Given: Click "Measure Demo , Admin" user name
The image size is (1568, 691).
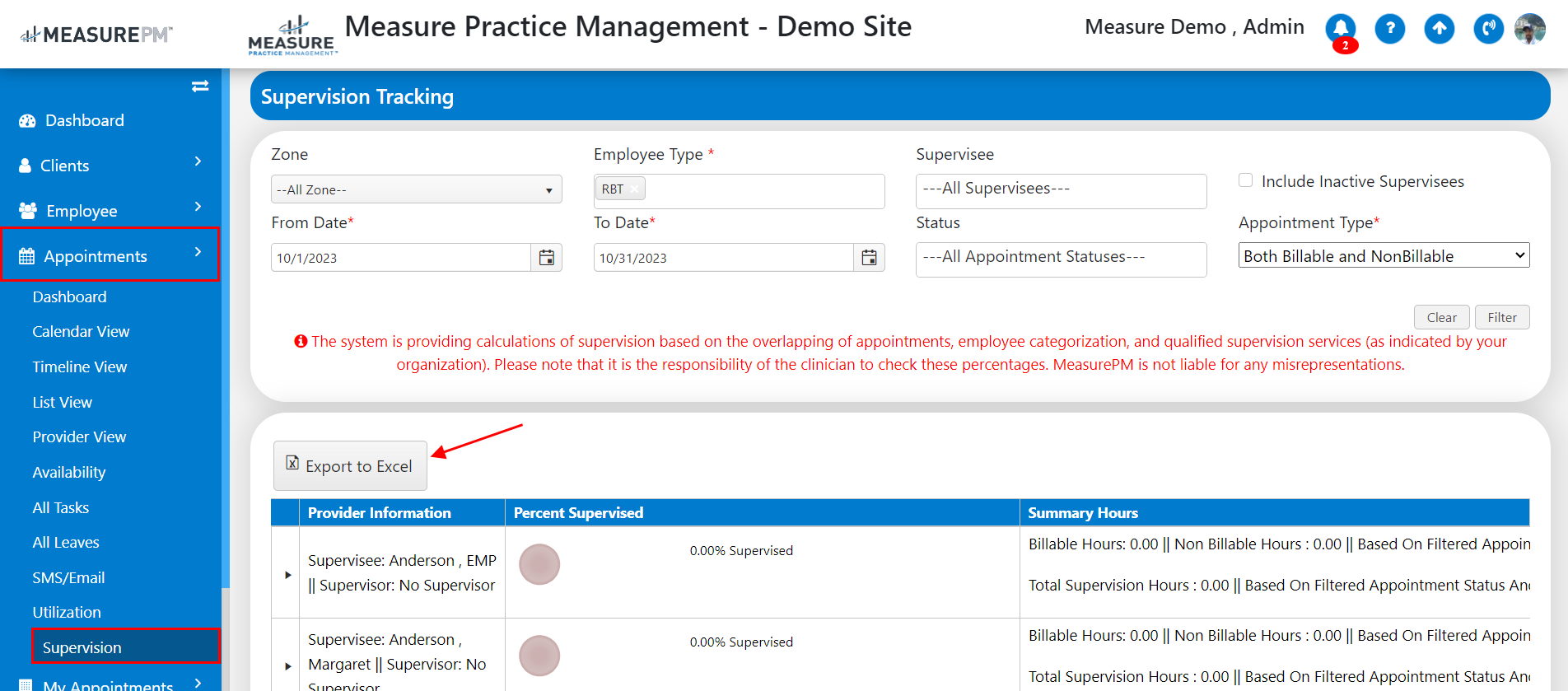Looking at the screenshot, I should [1194, 27].
